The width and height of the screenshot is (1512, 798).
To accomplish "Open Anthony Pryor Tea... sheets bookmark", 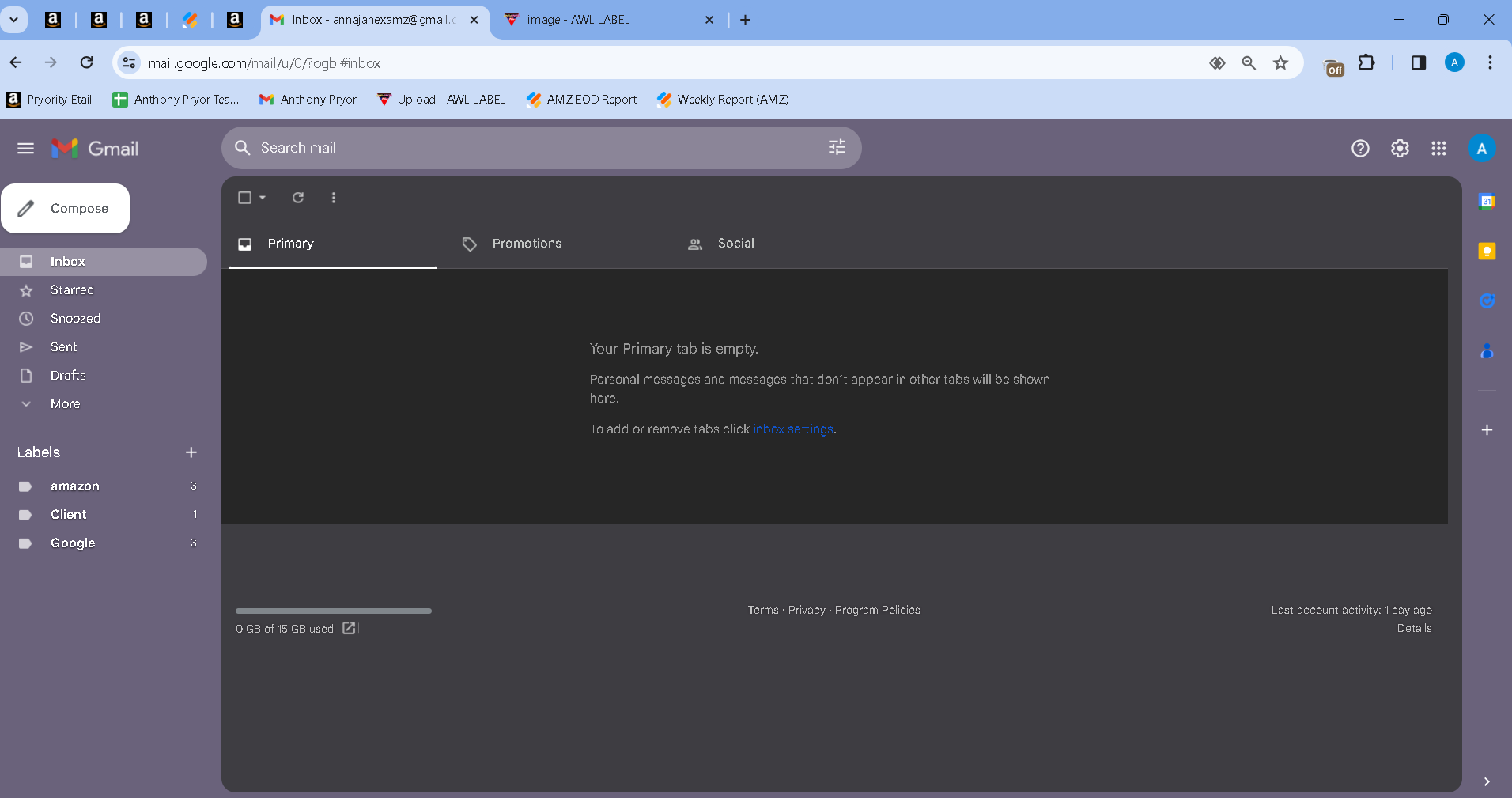I will click(176, 100).
